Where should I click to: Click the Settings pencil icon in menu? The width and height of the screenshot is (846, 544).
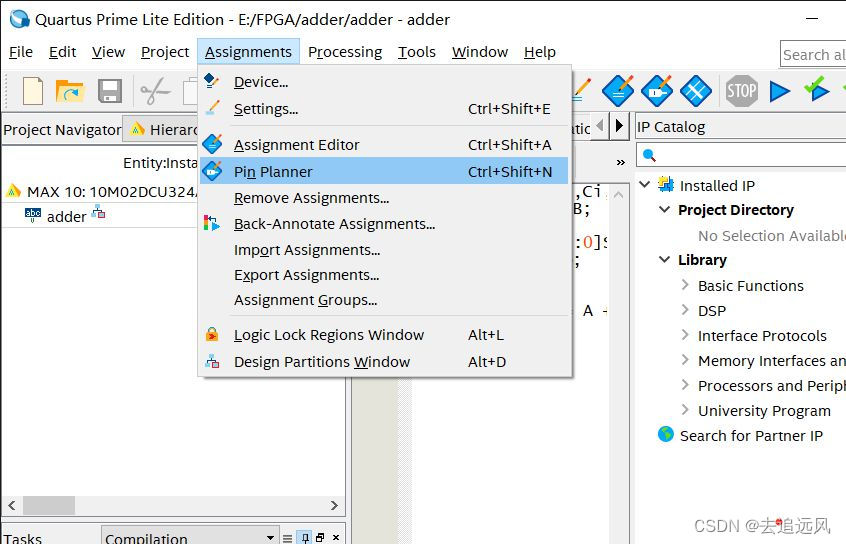pyautogui.click(x=213, y=108)
